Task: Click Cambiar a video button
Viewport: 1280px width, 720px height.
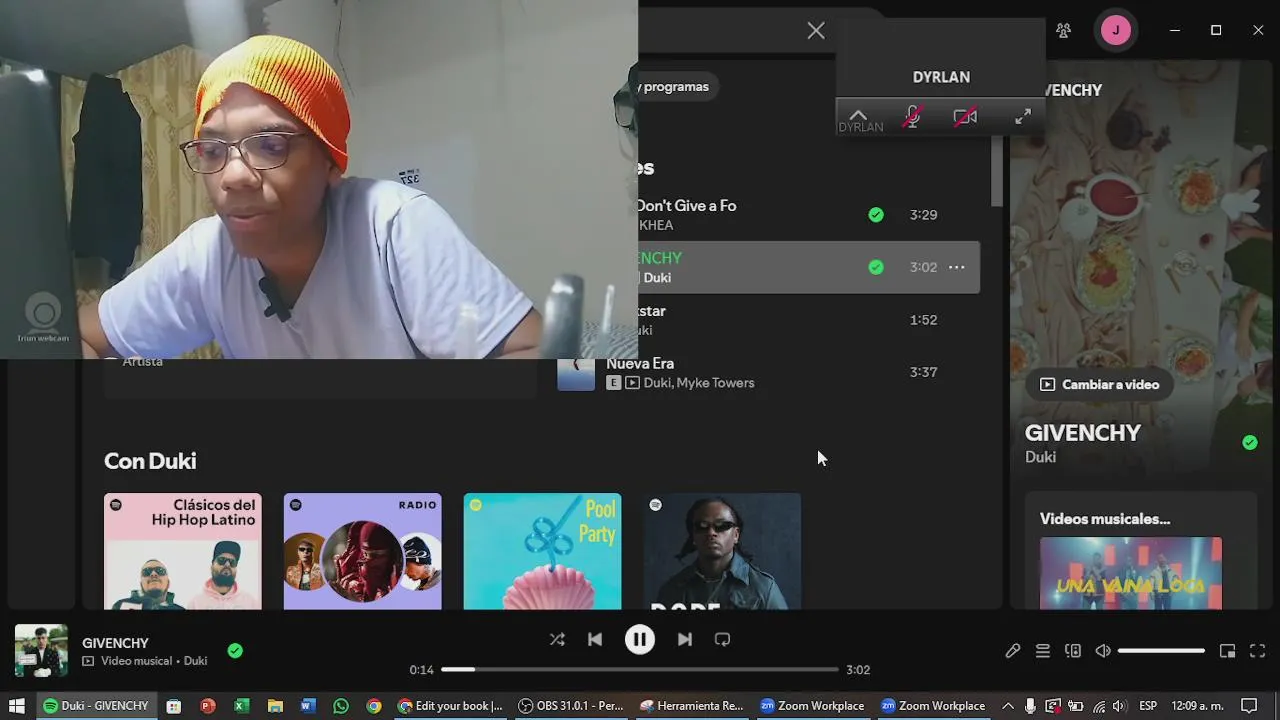Action: coord(1099,384)
